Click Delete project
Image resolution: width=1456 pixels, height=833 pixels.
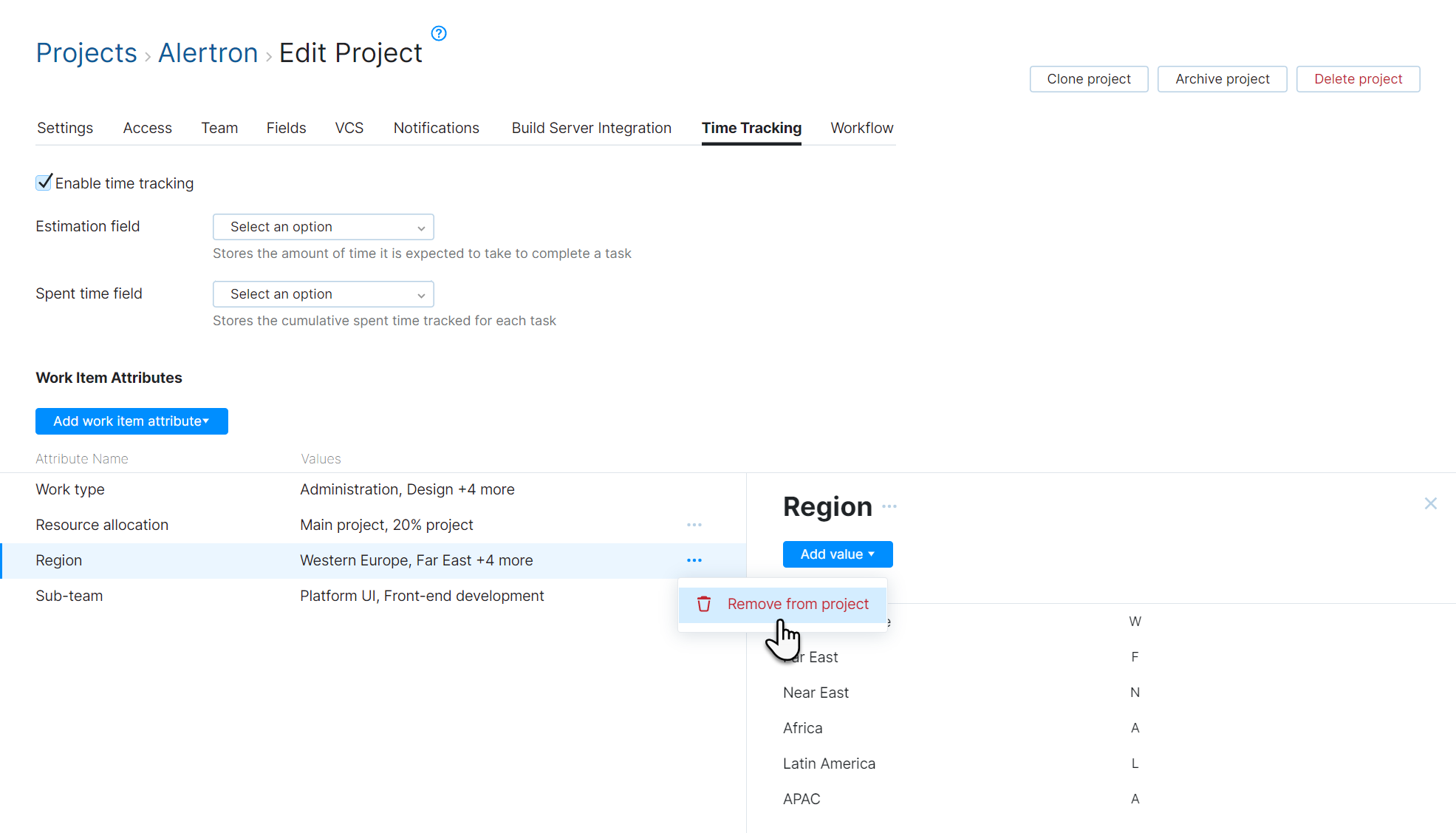[1358, 79]
